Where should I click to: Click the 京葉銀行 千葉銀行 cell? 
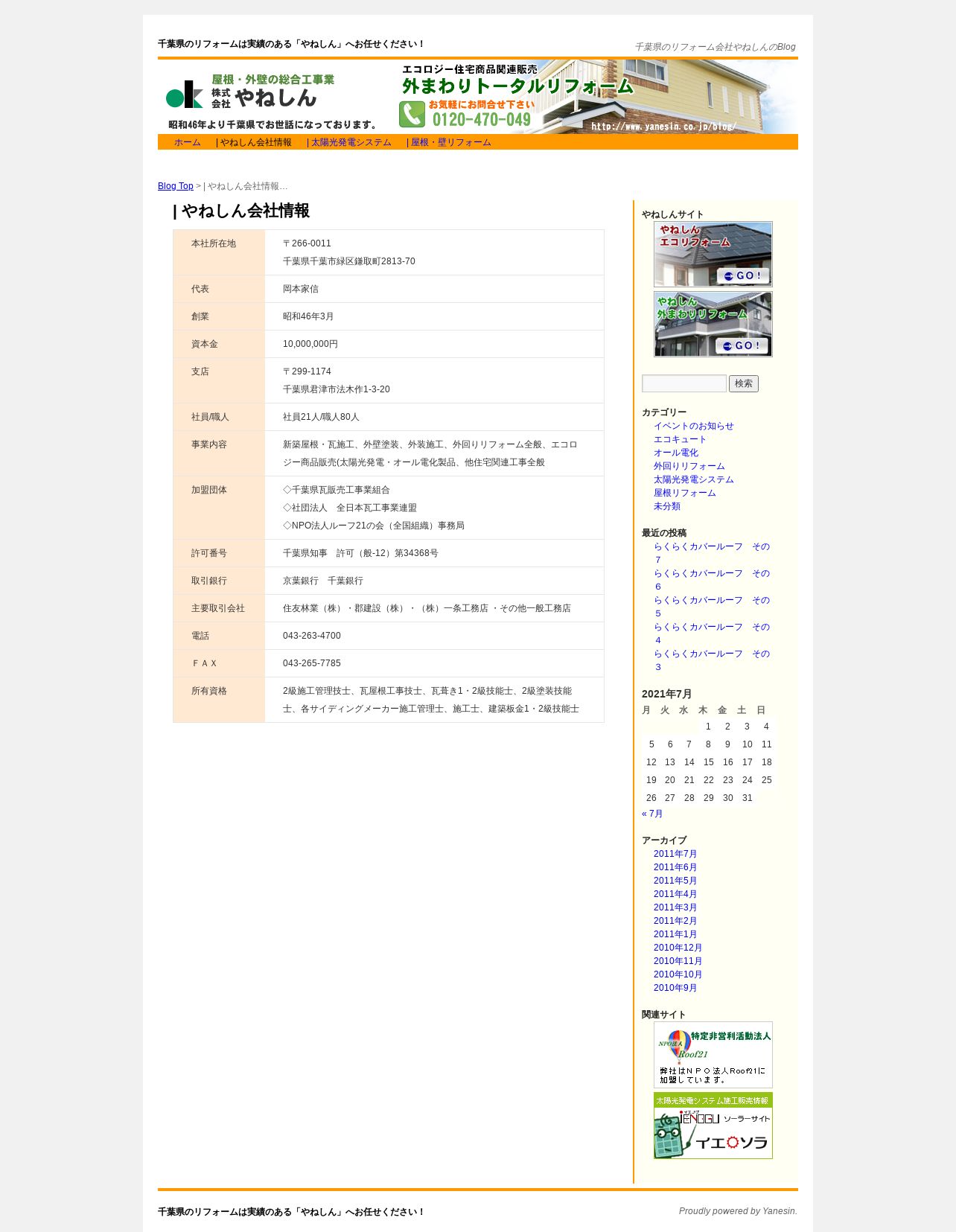pyautogui.click(x=434, y=581)
